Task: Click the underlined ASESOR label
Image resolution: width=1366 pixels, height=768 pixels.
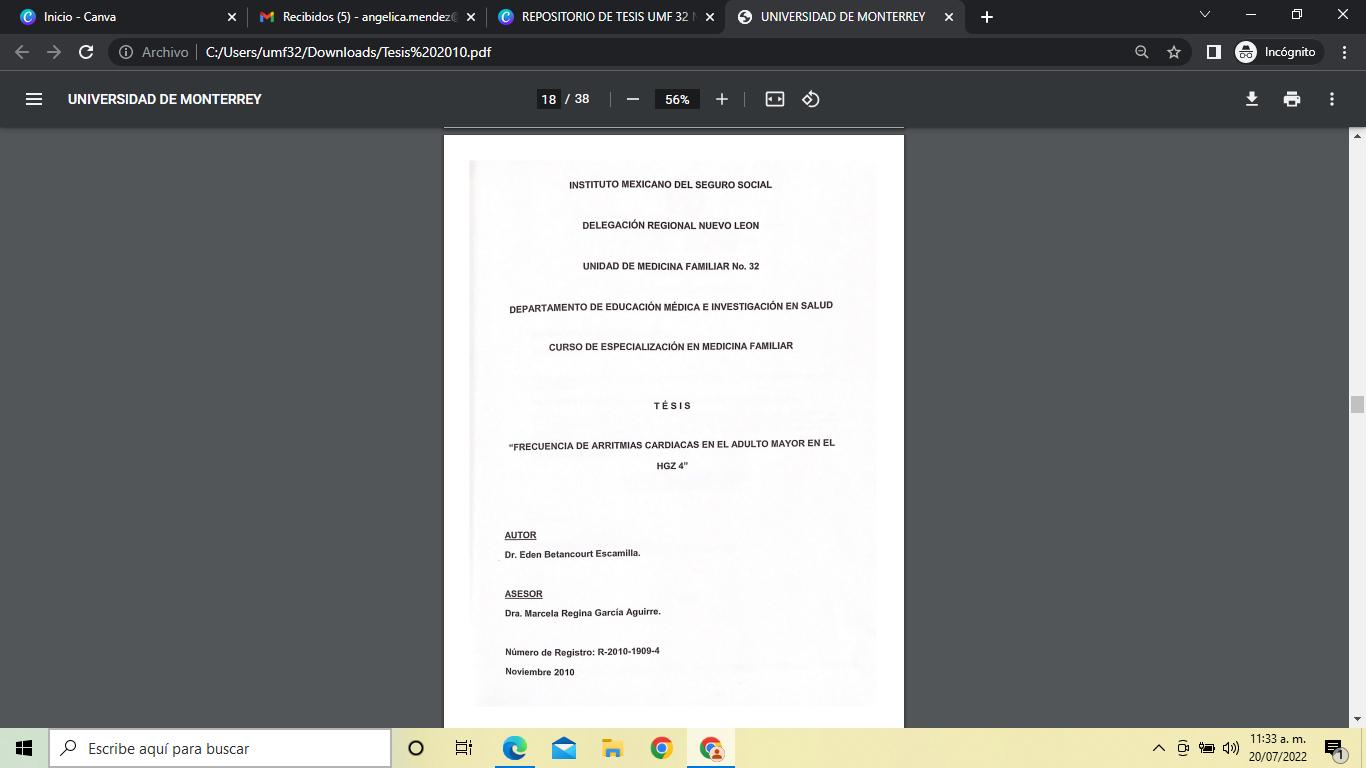Action: (x=523, y=594)
